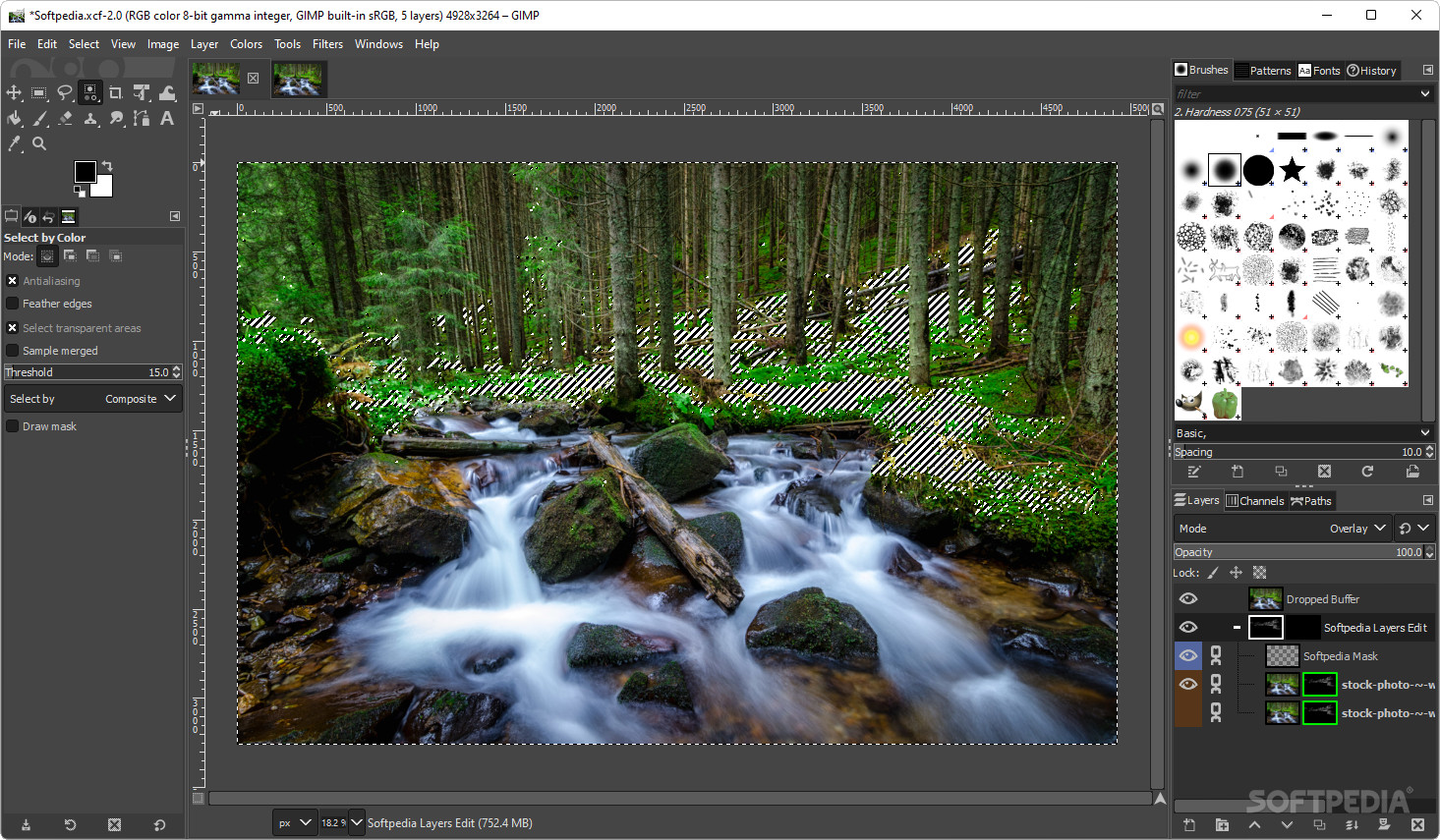Select the Select by Color tool
The image size is (1440, 840).
pos(90,92)
